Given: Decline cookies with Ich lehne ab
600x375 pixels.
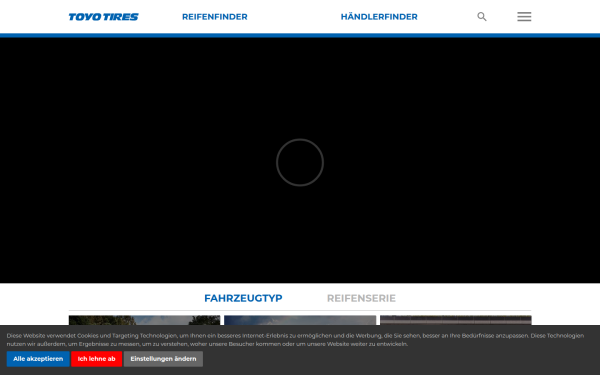Looking at the screenshot, I should pos(96,359).
